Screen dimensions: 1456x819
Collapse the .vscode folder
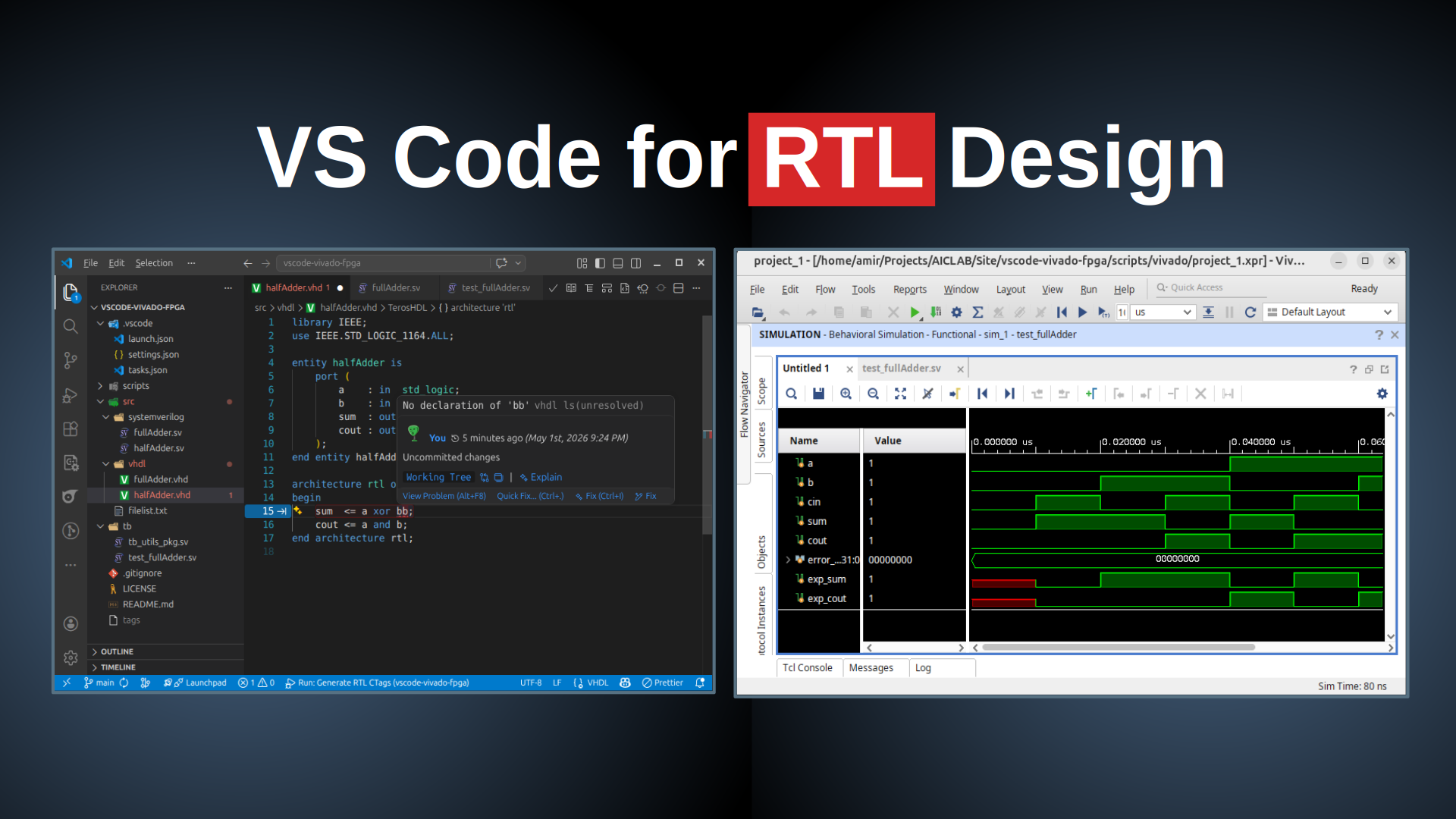pyautogui.click(x=100, y=323)
